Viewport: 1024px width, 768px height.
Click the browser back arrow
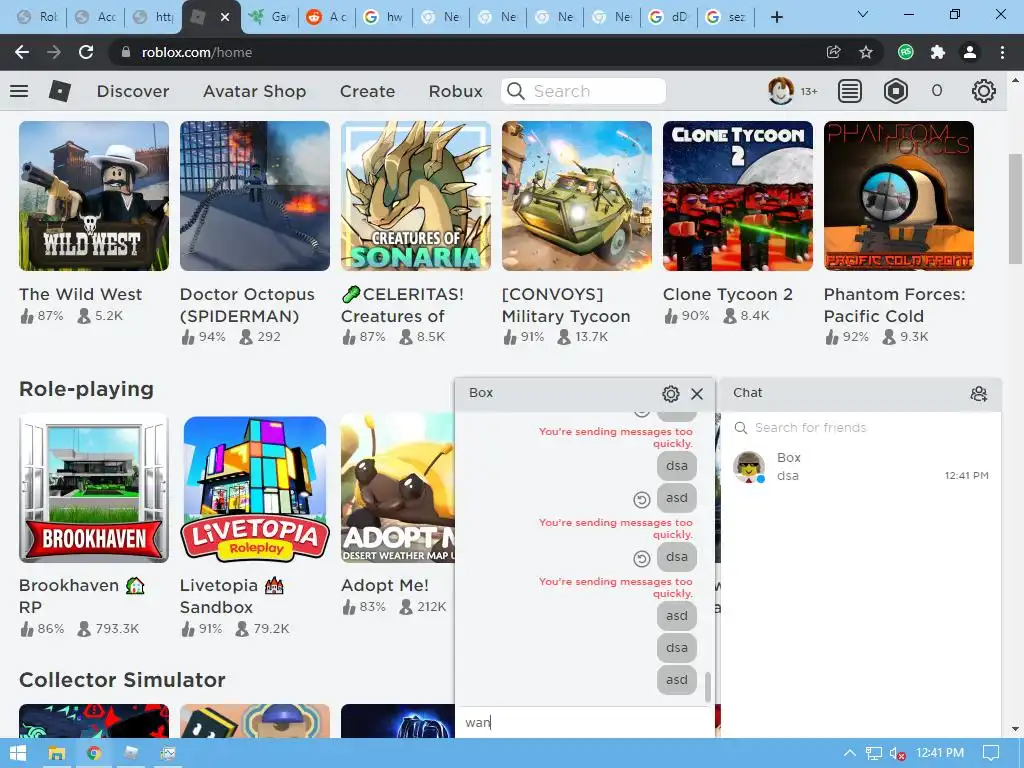pyautogui.click(x=22, y=52)
